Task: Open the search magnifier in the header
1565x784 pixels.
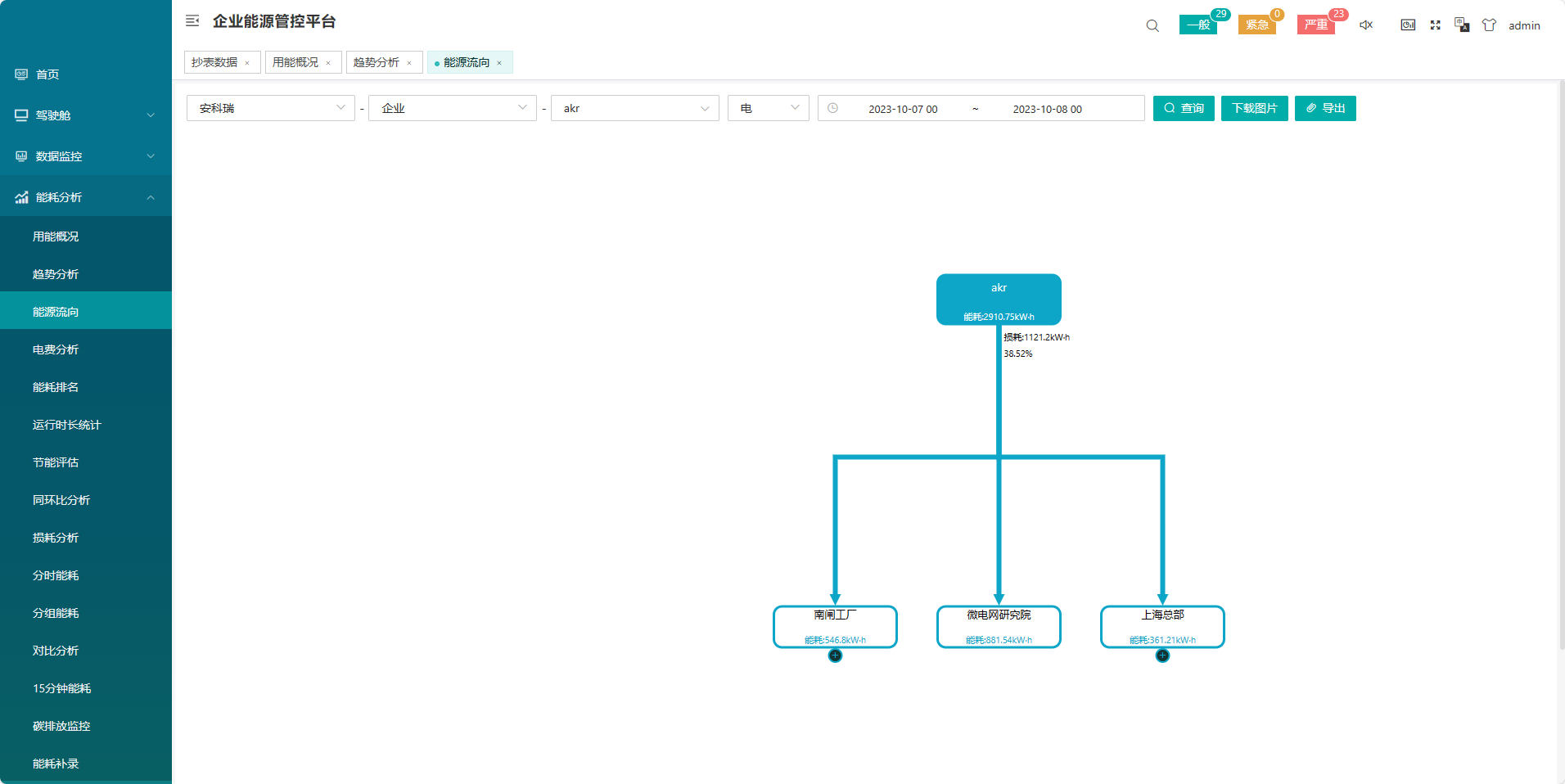Action: tap(1152, 25)
